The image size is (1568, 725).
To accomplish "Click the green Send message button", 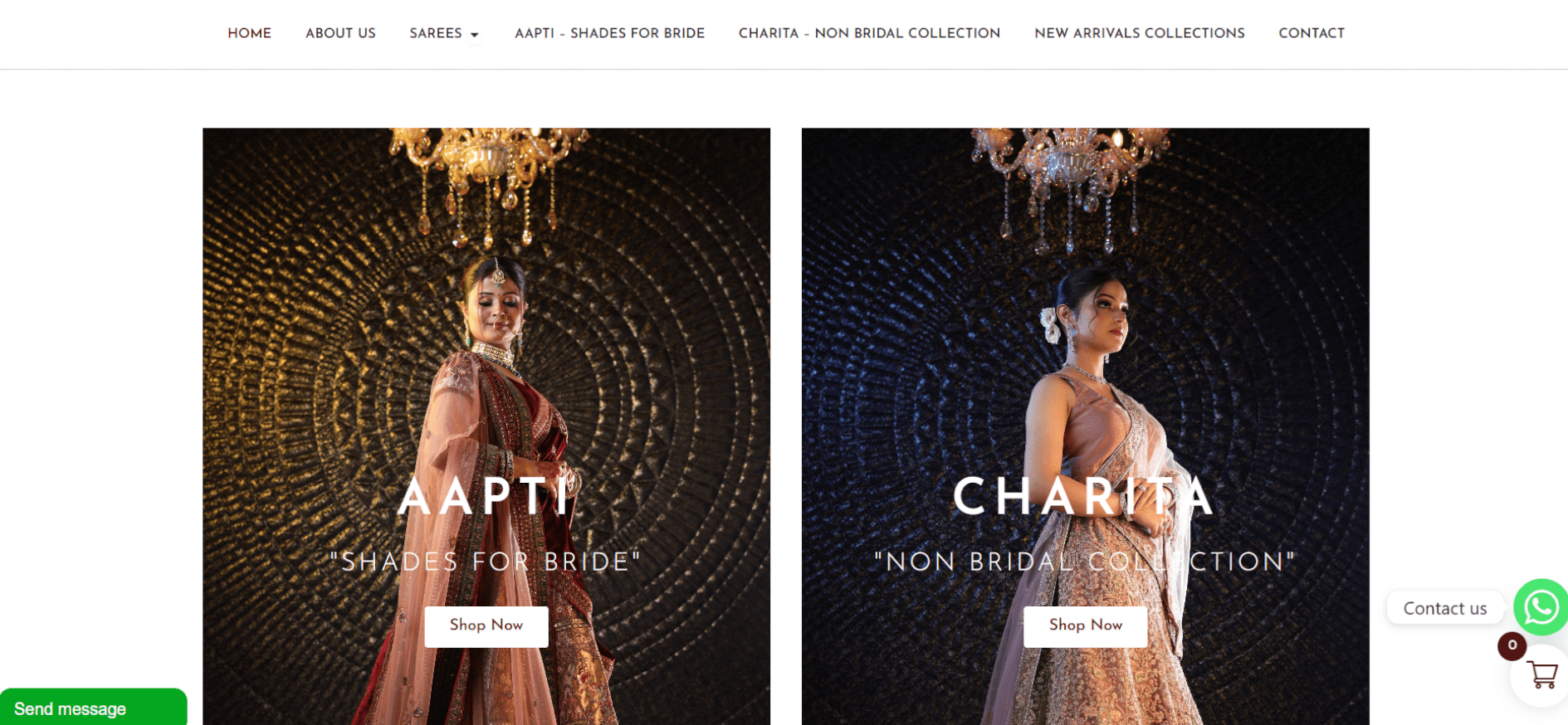I will 93,708.
